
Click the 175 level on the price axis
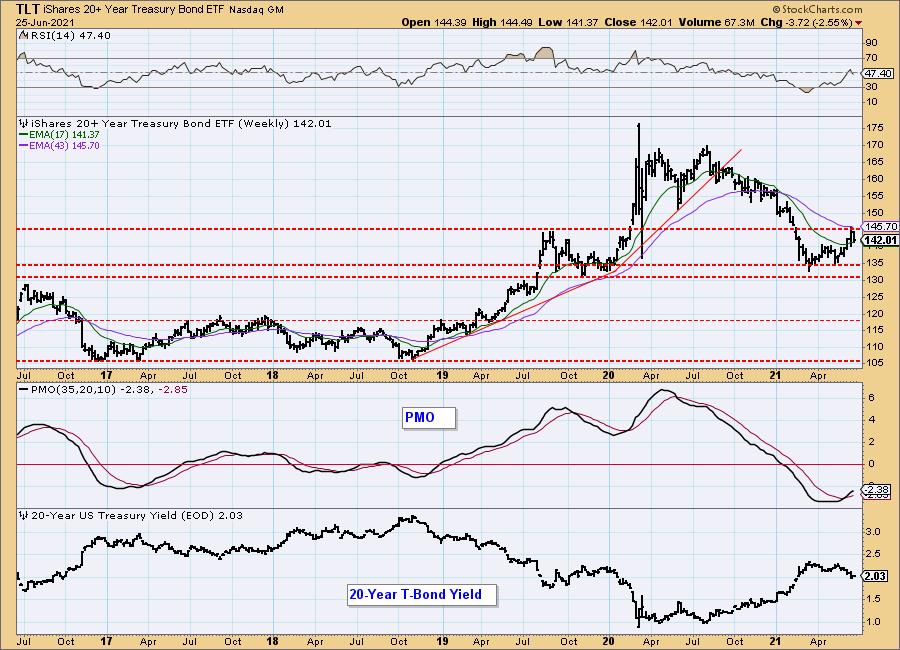pyautogui.click(x=875, y=127)
